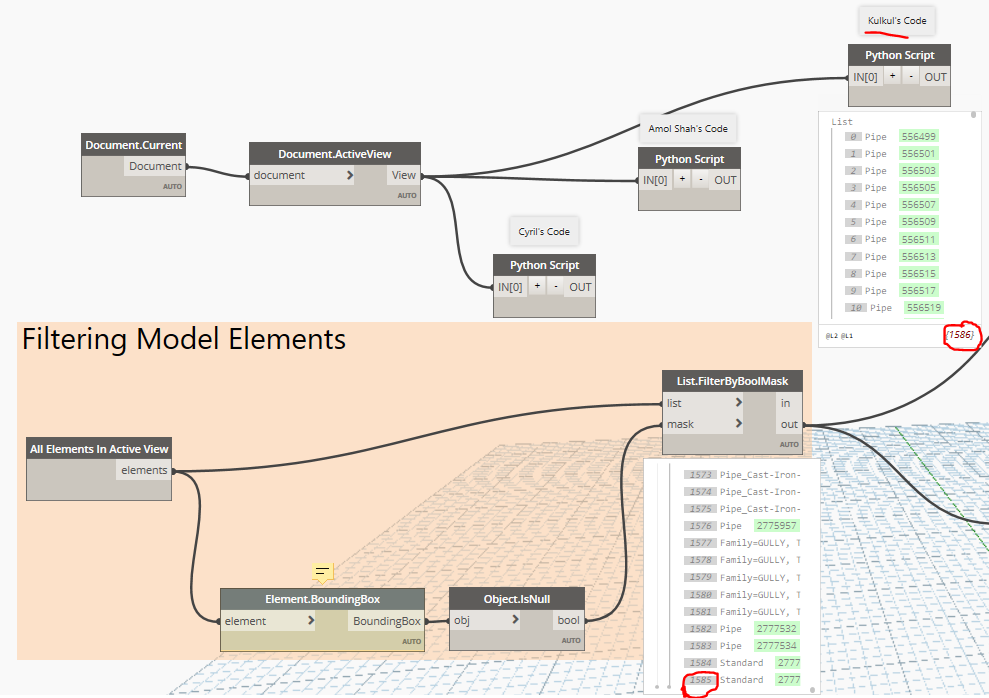Click pipe element ID 556515
The image size is (989, 698).
point(918,273)
